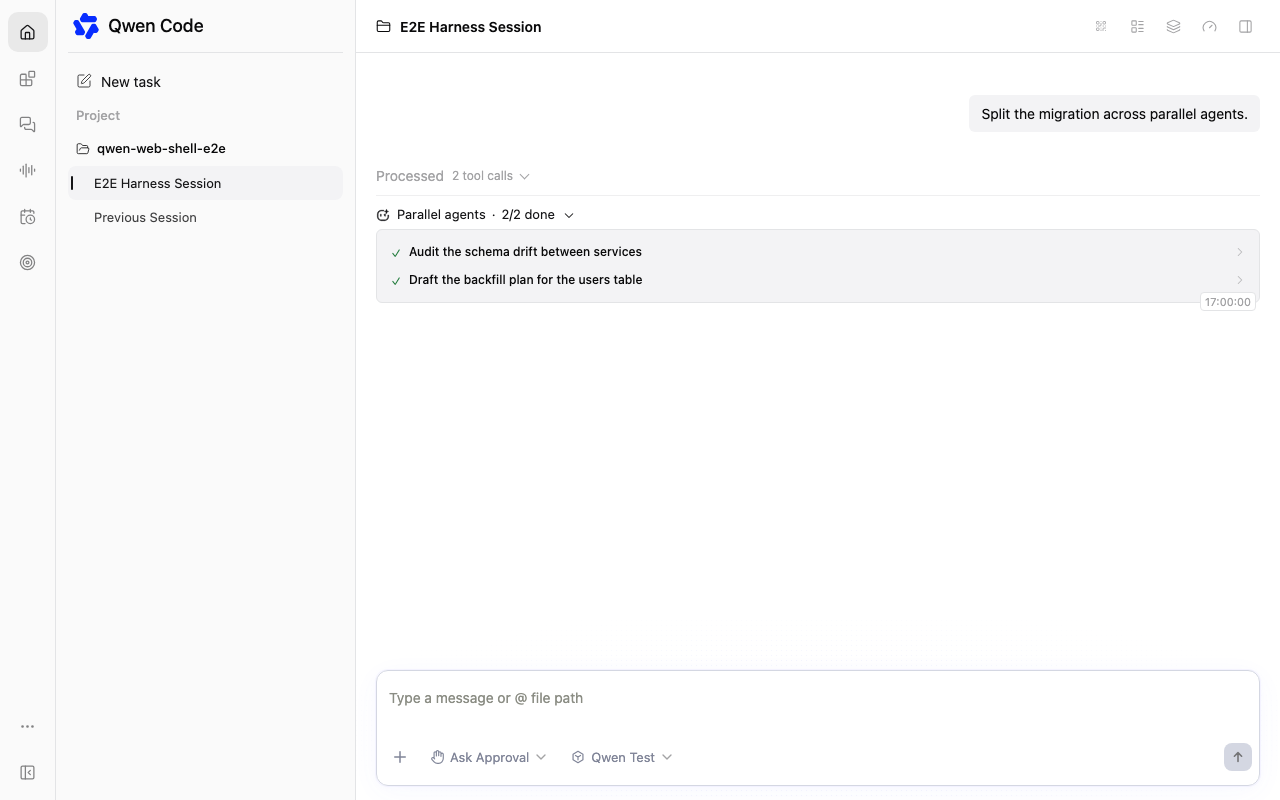Screen dimensions: 1280x800
Task: Click the 'Processed' status label
Action: (x=410, y=176)
